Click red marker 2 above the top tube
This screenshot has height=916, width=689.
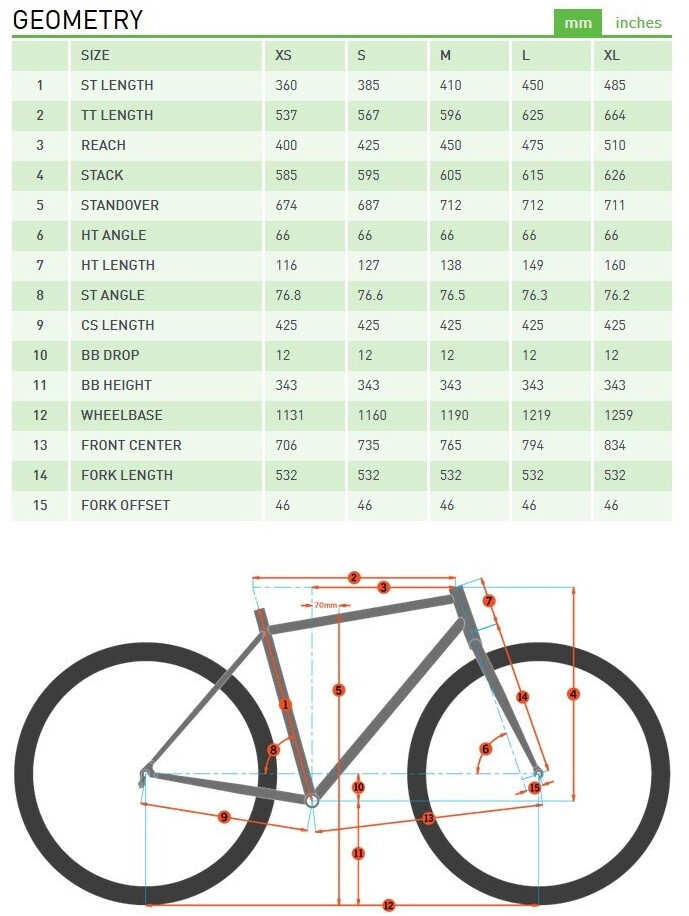pos(354,577)
